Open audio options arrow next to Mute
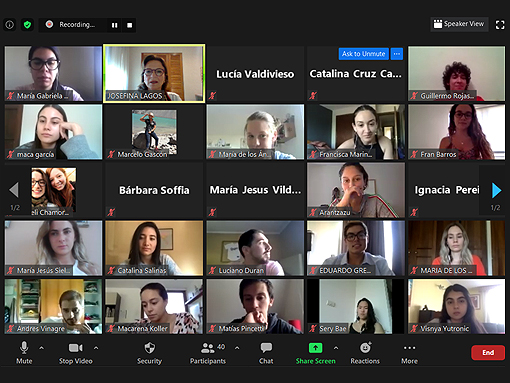The image size is (510, 383). (42, 348)
